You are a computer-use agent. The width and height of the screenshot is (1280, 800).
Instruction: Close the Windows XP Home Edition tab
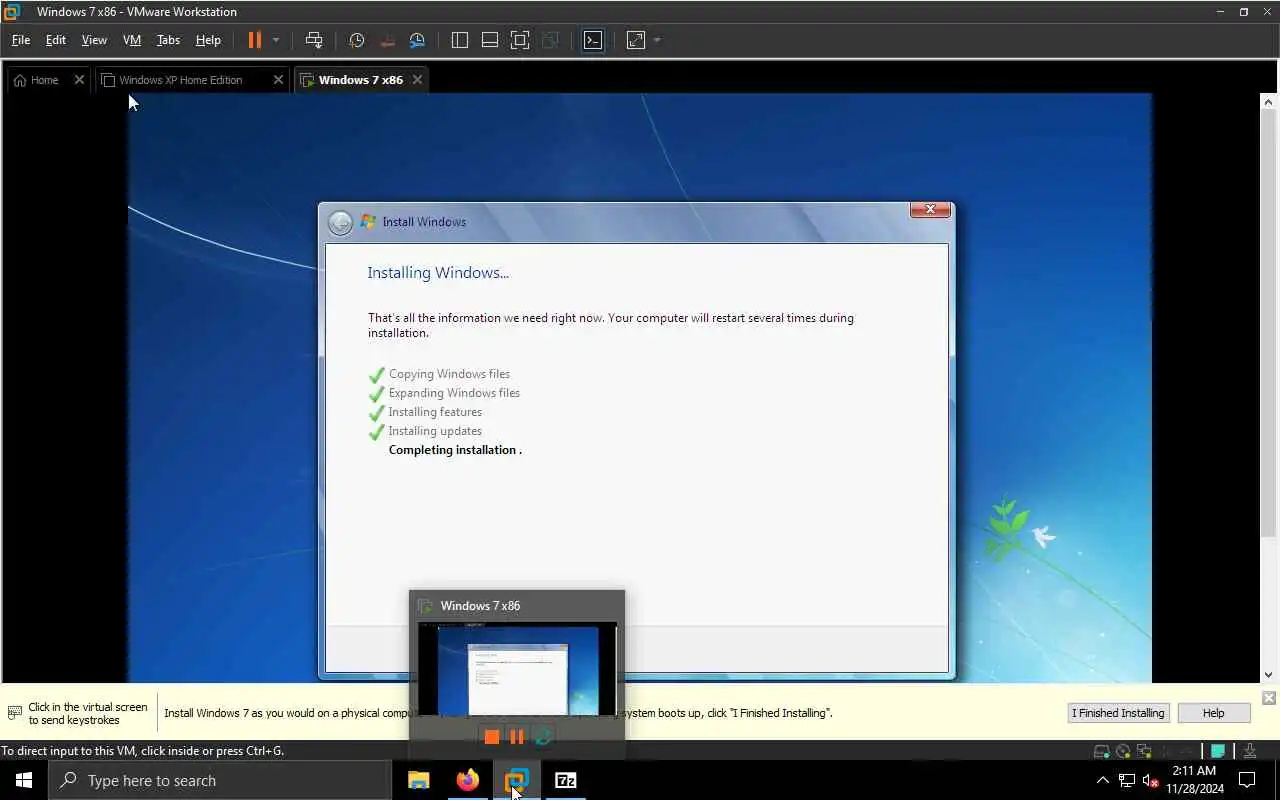[278, 80]
